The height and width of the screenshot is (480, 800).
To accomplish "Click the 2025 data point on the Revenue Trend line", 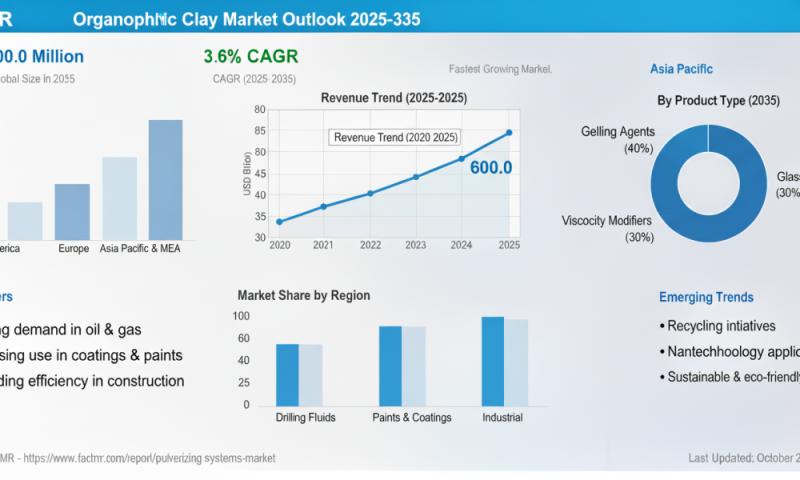I will (509, 132).
